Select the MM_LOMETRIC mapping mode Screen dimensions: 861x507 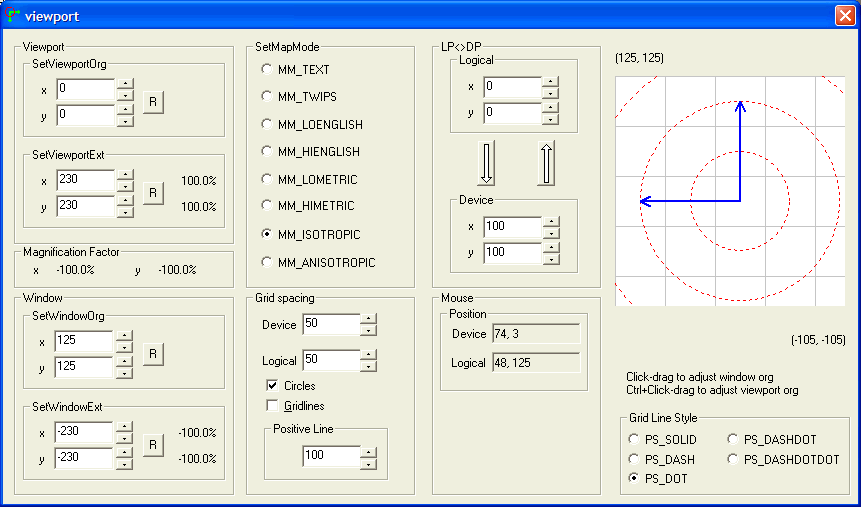[309, 180]
